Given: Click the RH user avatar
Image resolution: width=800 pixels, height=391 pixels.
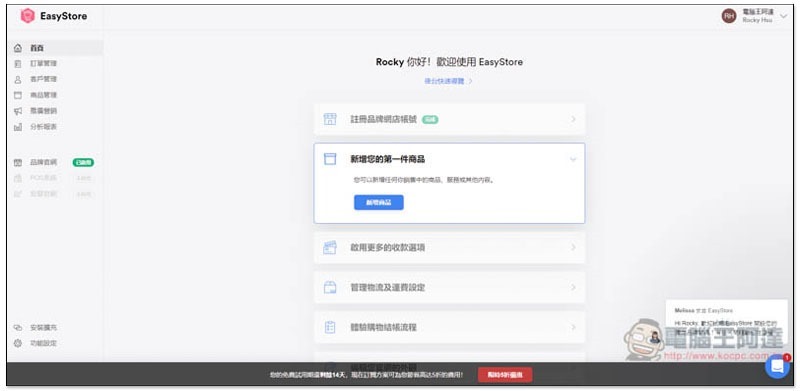Looking at the screenshot, I should pos(729,16).
